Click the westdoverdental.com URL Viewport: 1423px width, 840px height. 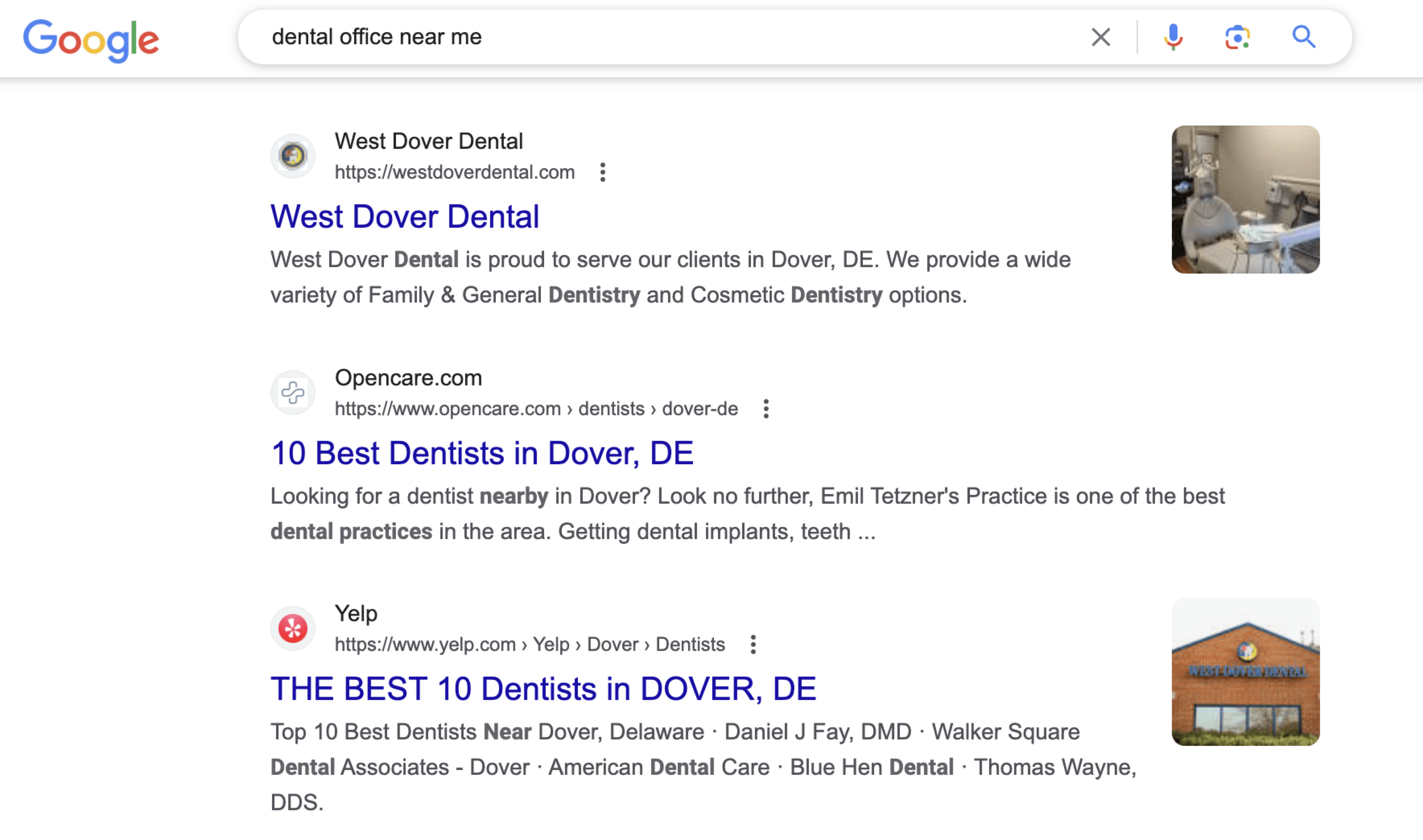tap(455, 172)
